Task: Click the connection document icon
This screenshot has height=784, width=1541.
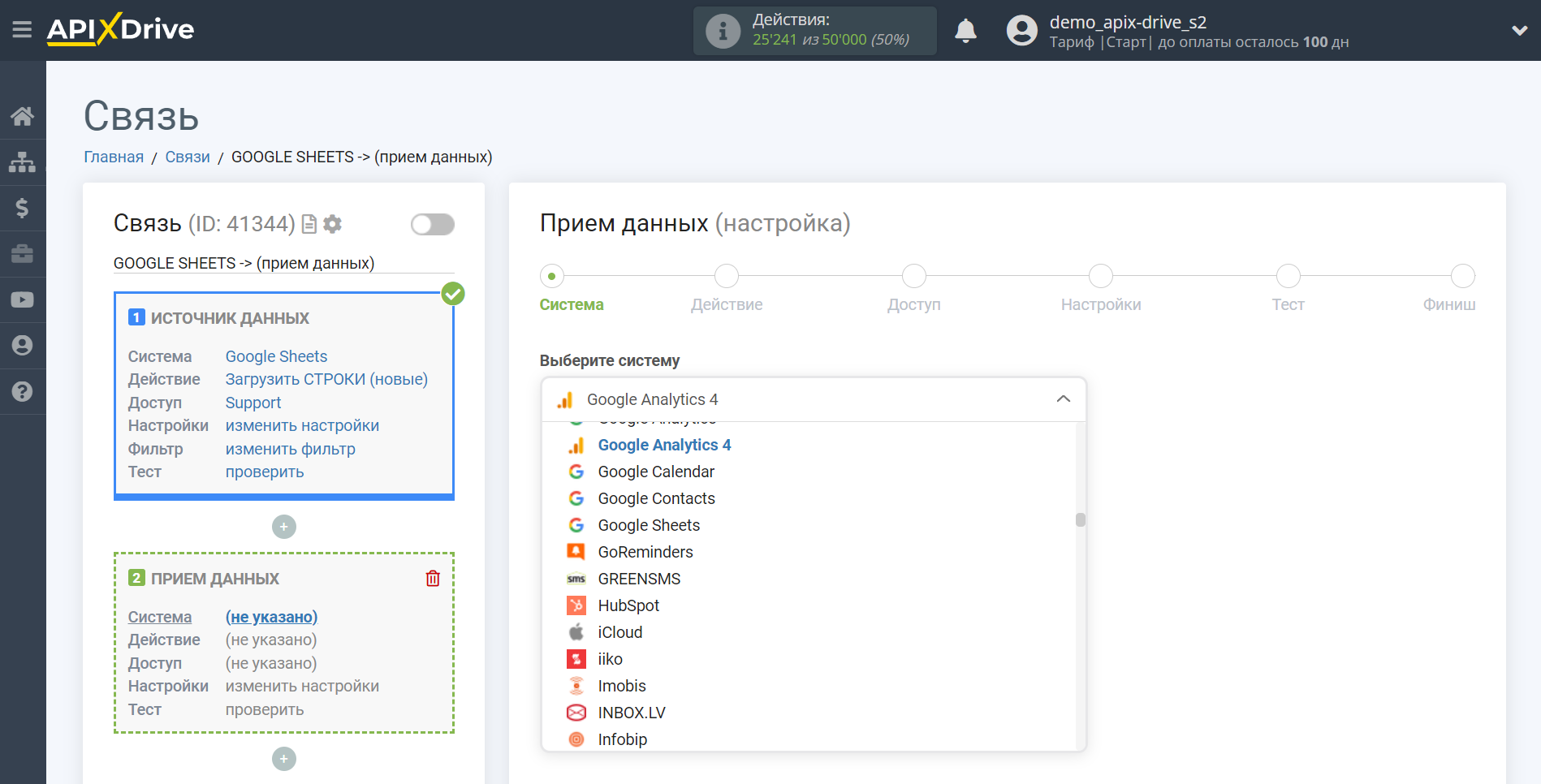Action: coord(309,224)
